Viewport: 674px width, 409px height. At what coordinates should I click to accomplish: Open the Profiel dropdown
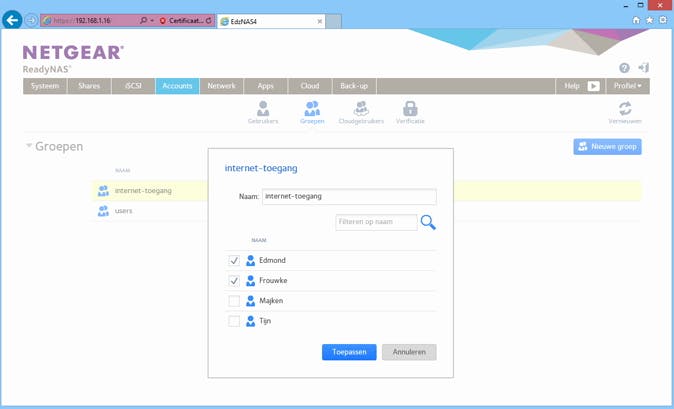pos(628,86)
